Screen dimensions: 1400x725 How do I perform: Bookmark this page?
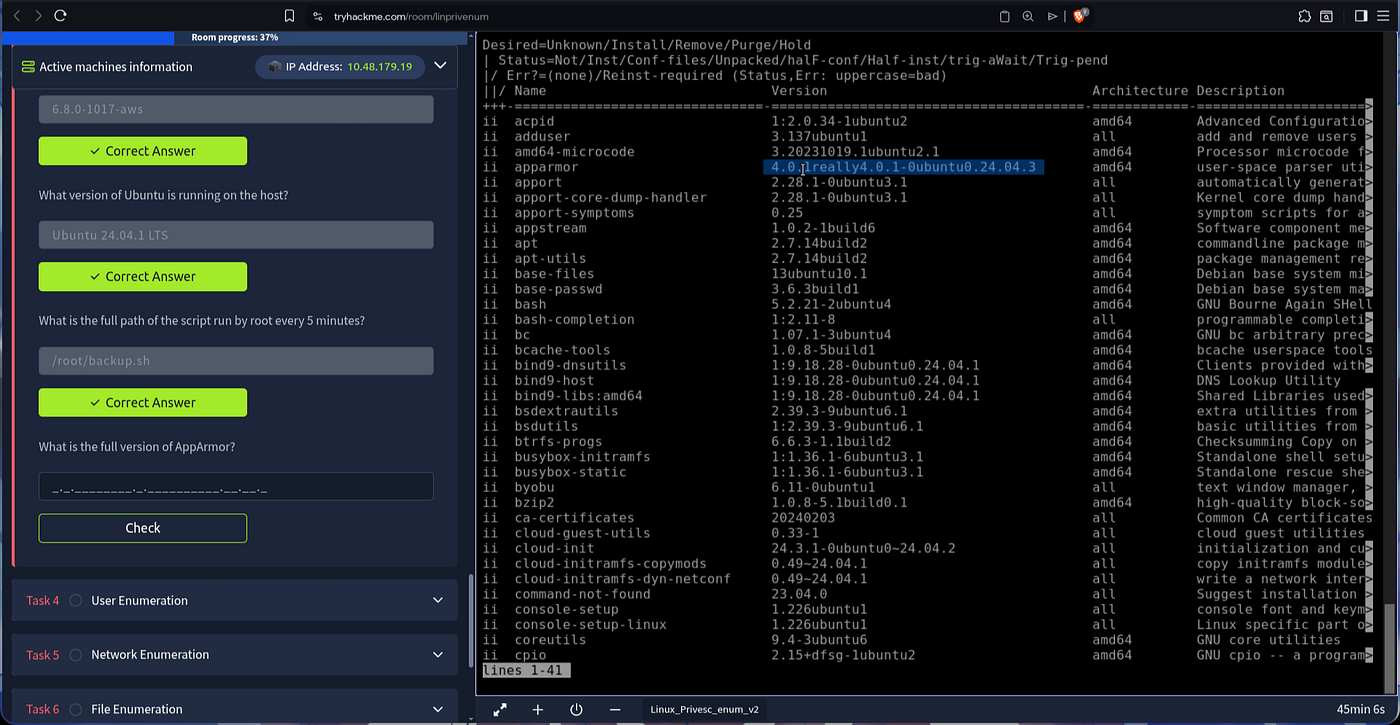pyautogui.click(x=289, y=16)
